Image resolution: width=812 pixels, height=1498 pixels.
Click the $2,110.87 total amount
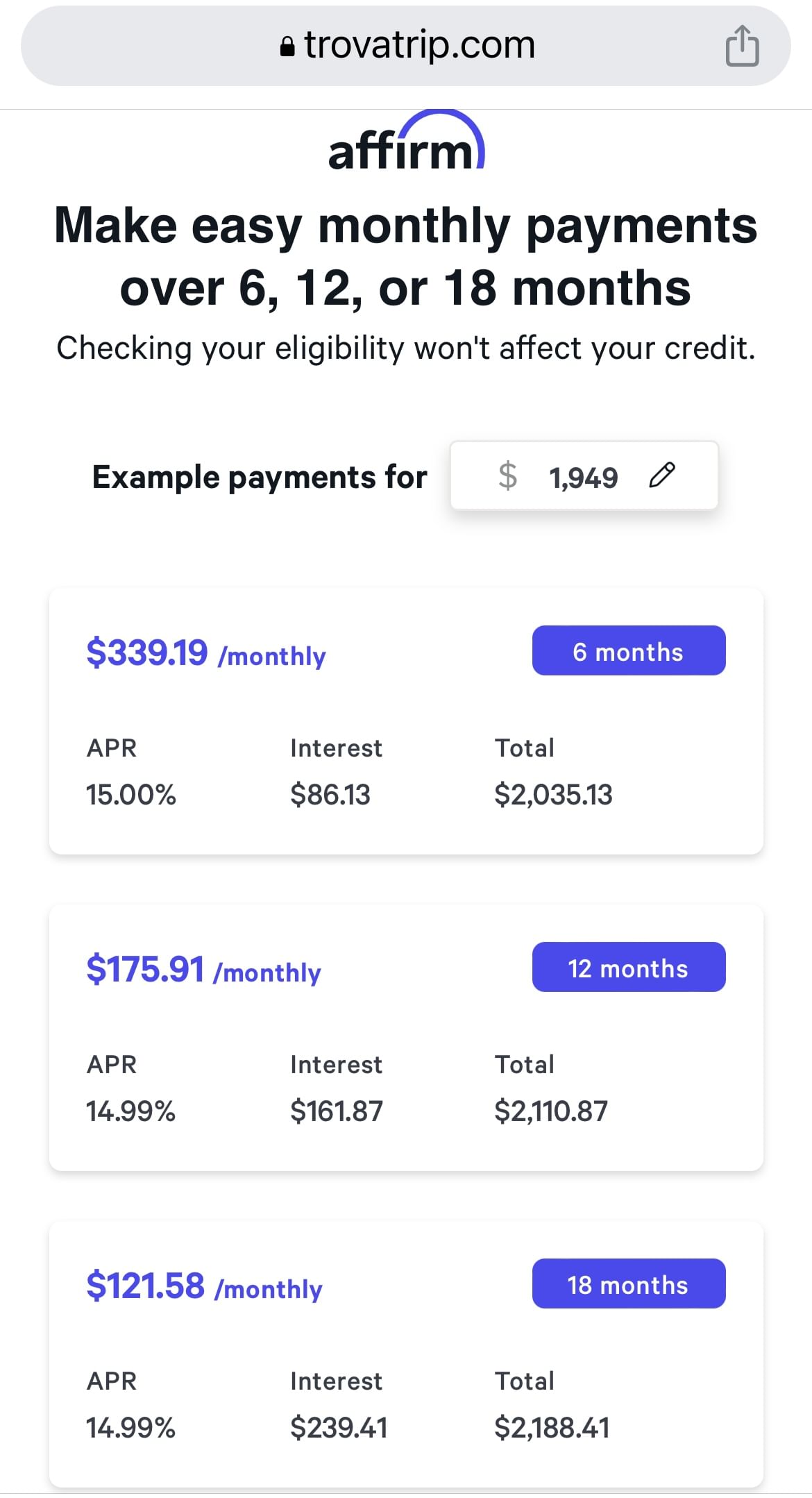point(550,1111)
